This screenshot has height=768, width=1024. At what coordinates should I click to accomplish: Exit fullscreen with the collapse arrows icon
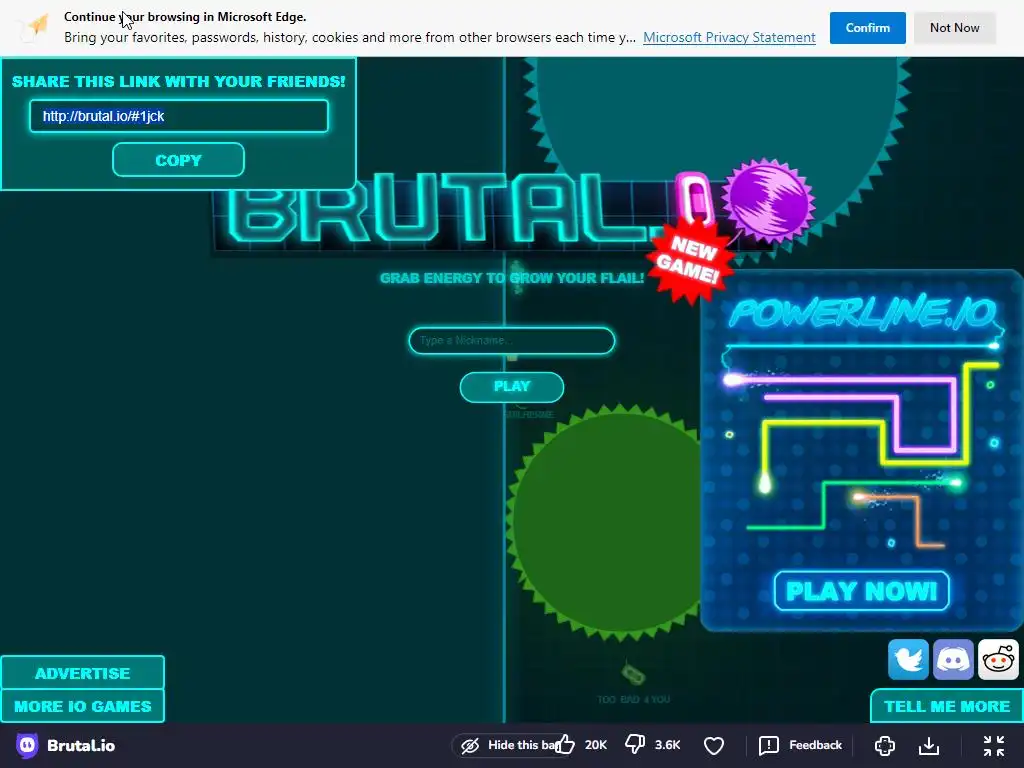[x=993, y=745]
